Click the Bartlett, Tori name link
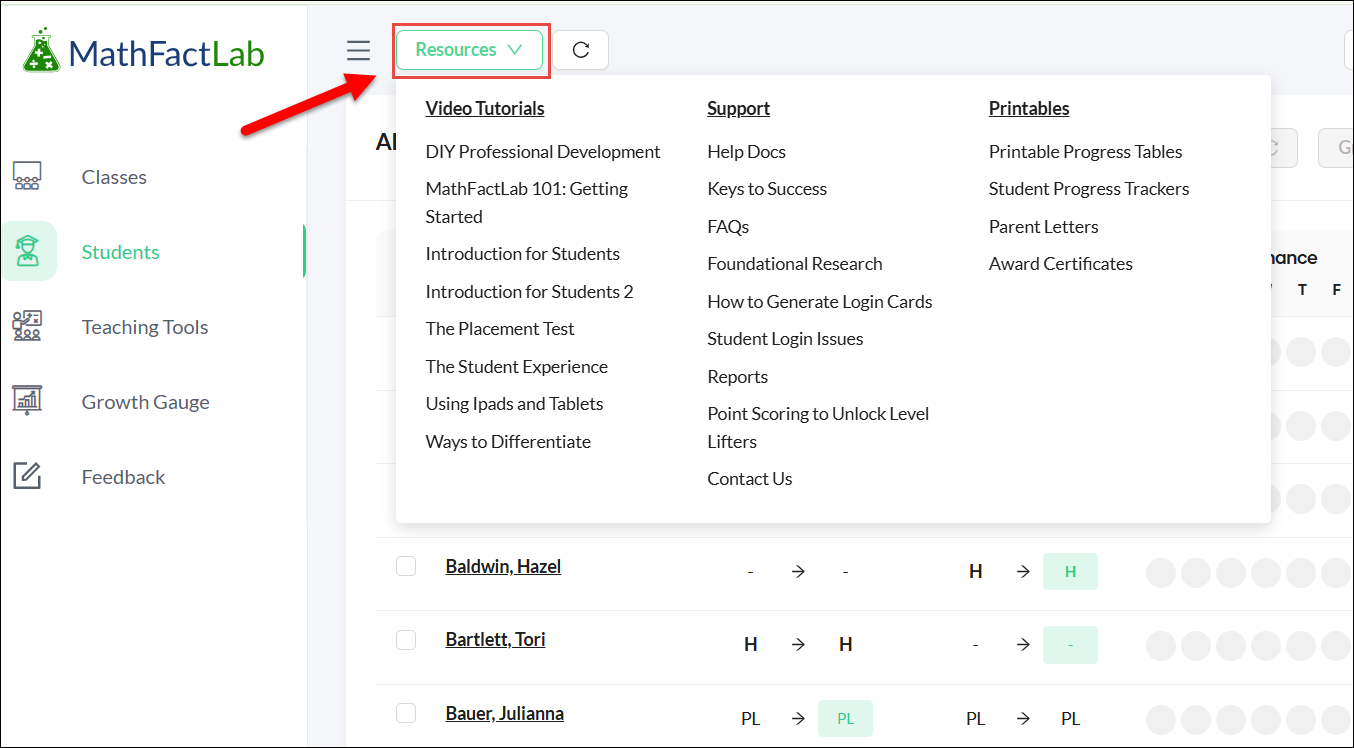The width and height of the screenshot is (1354, 748). coord(495,640)
